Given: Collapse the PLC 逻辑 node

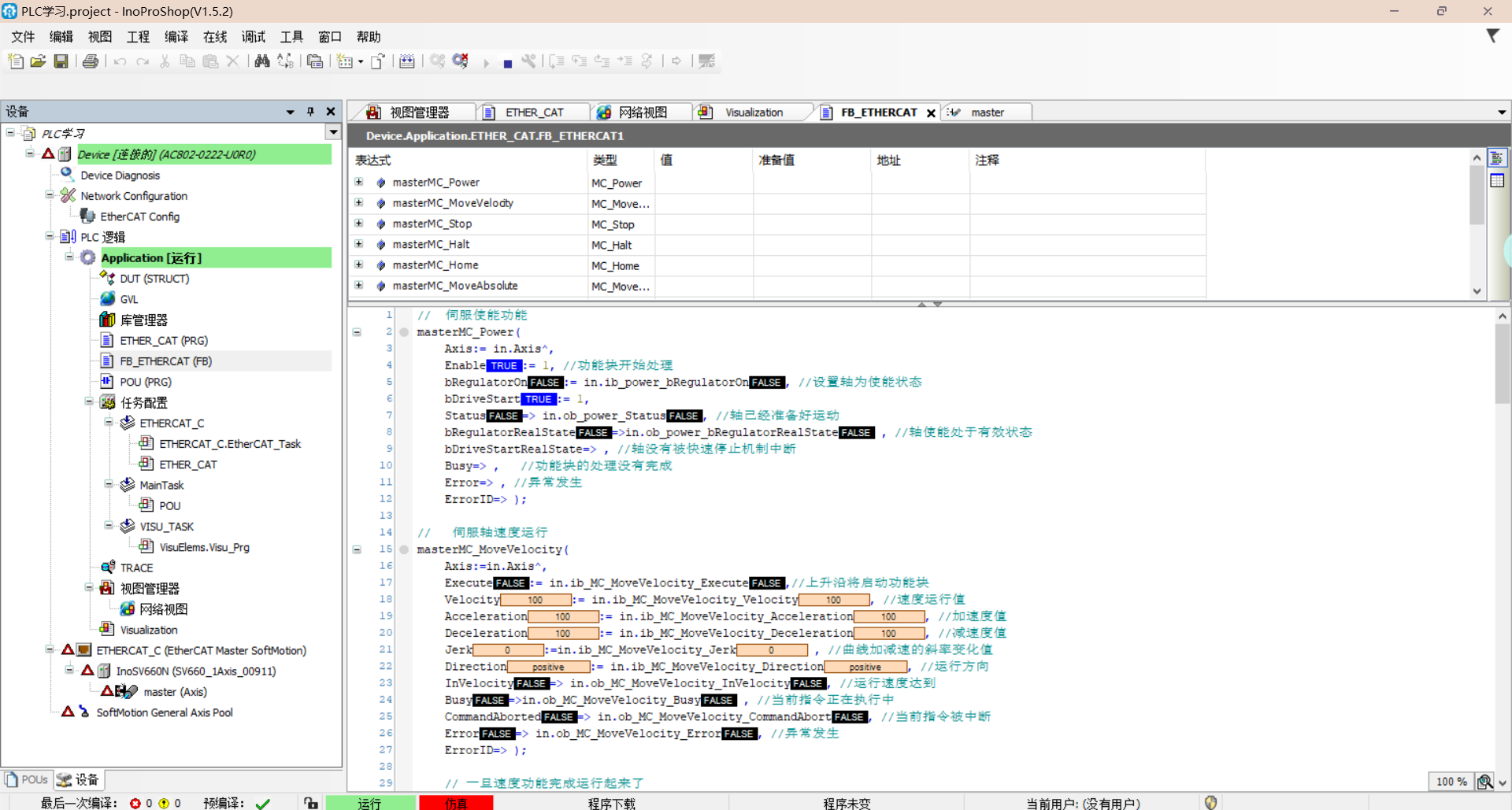Looking at the screenshot, I should 50,235.
